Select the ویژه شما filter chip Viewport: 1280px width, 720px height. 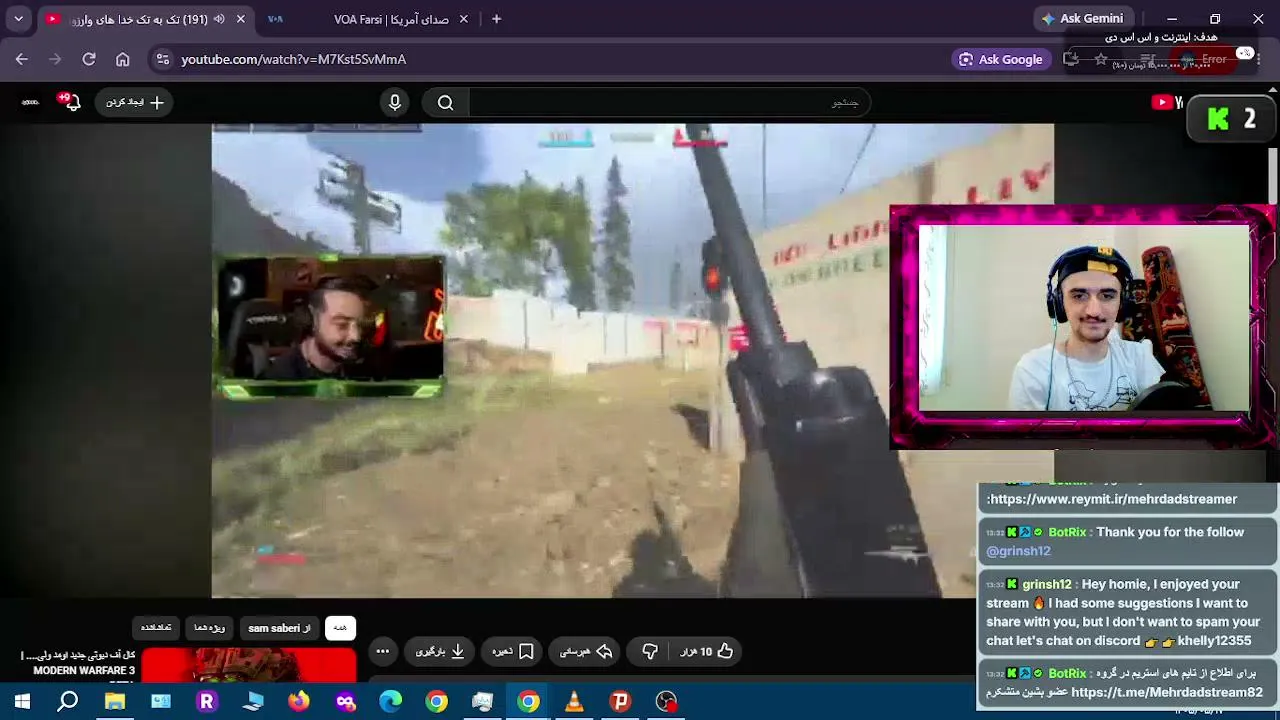(x=210, y=628)
